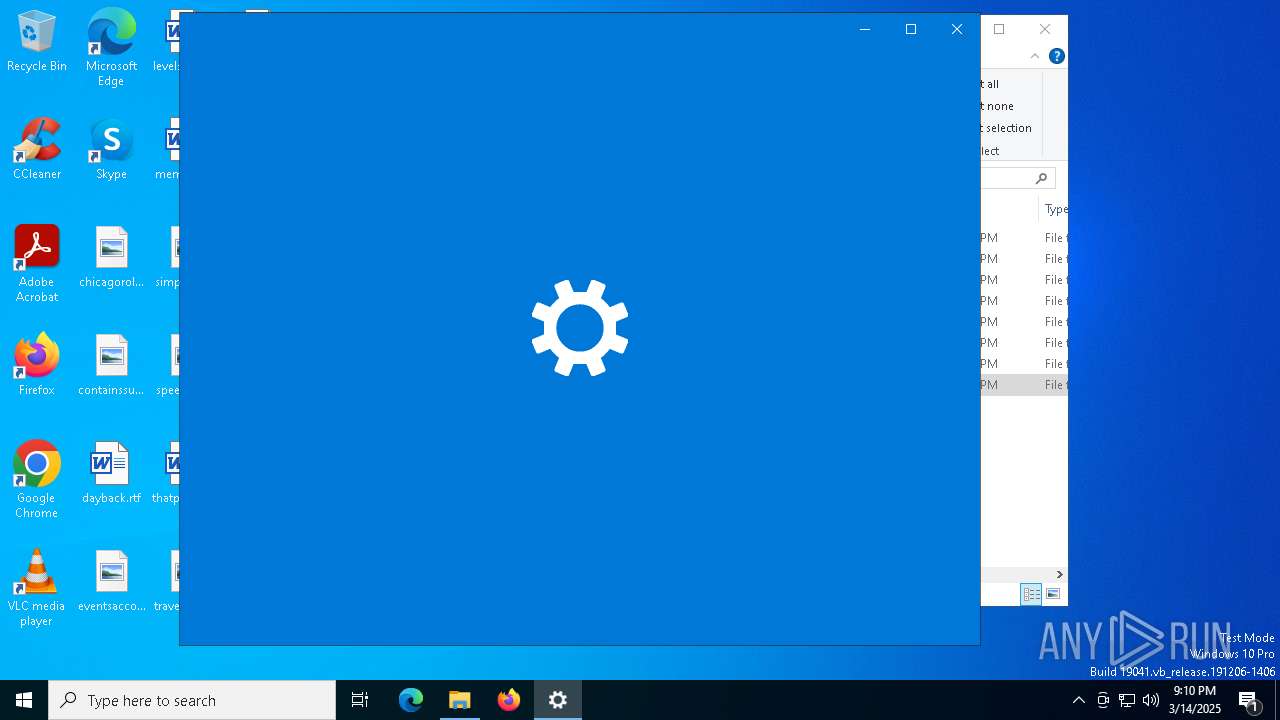Viewport: 1280px width, 720px height.
Task: Select the highlighted last row in Explorer
Action: coord(1024,385)
